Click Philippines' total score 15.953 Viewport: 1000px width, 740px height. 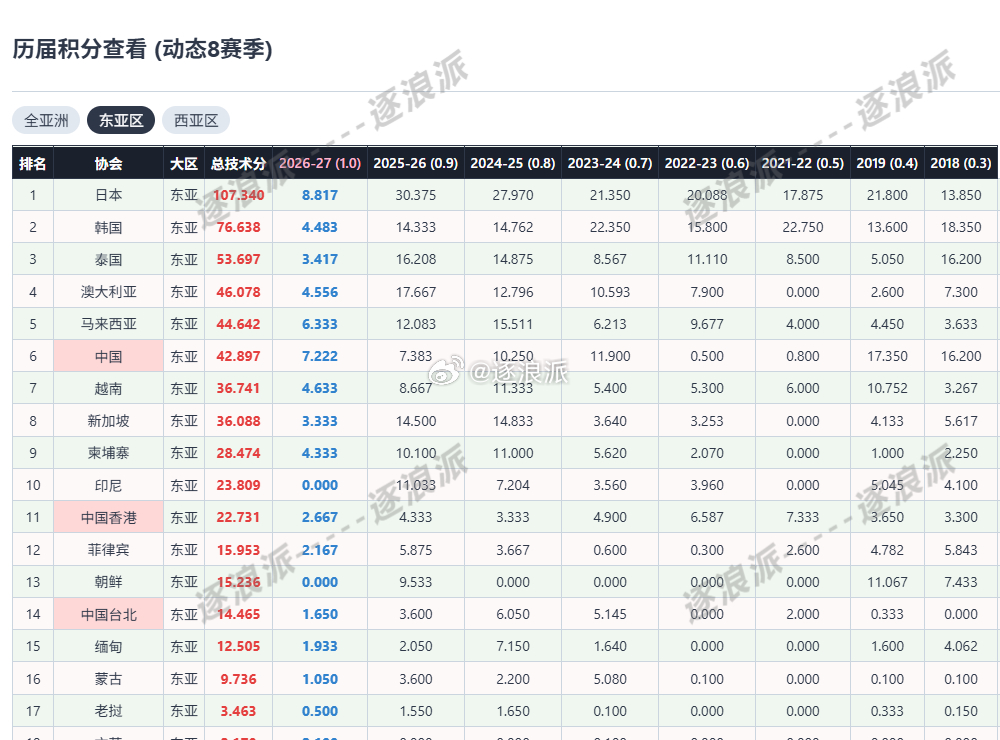click(x=239, y=550)
